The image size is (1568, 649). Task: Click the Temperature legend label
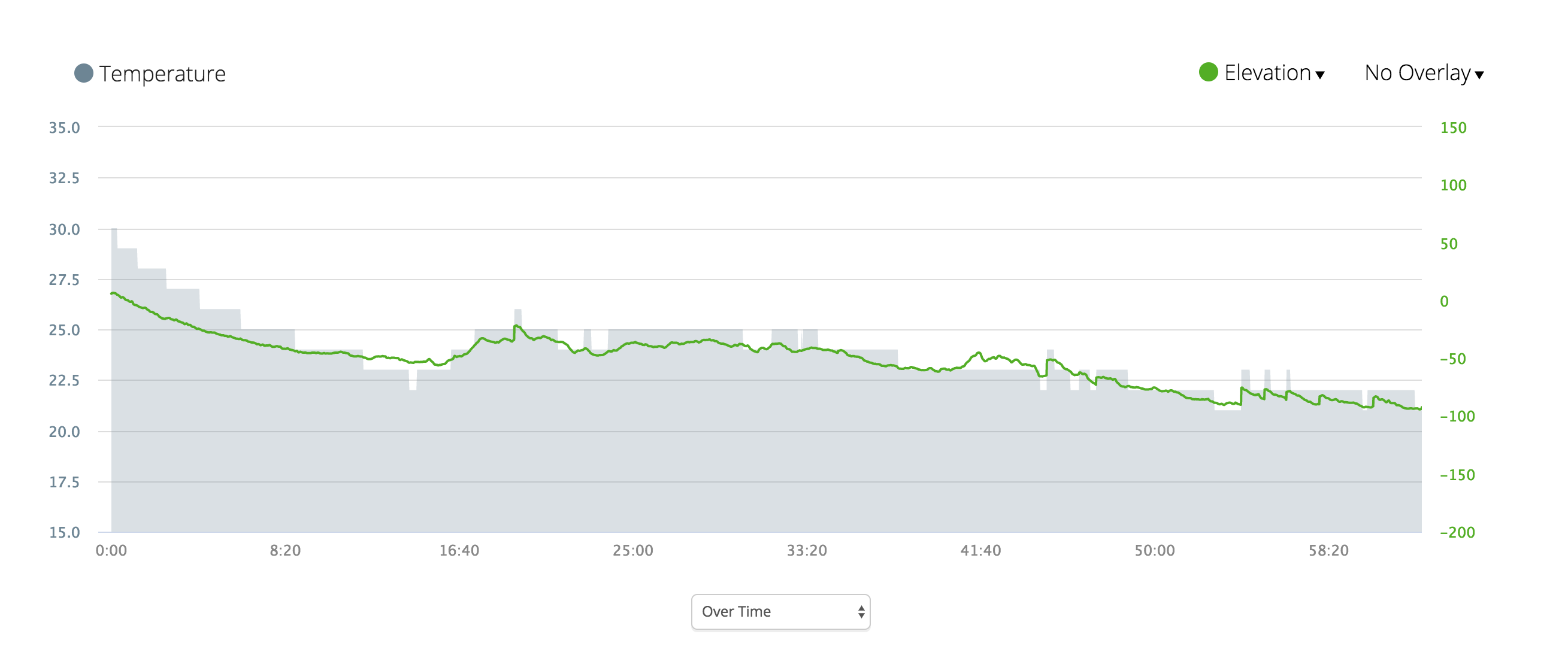click(162, 74)
